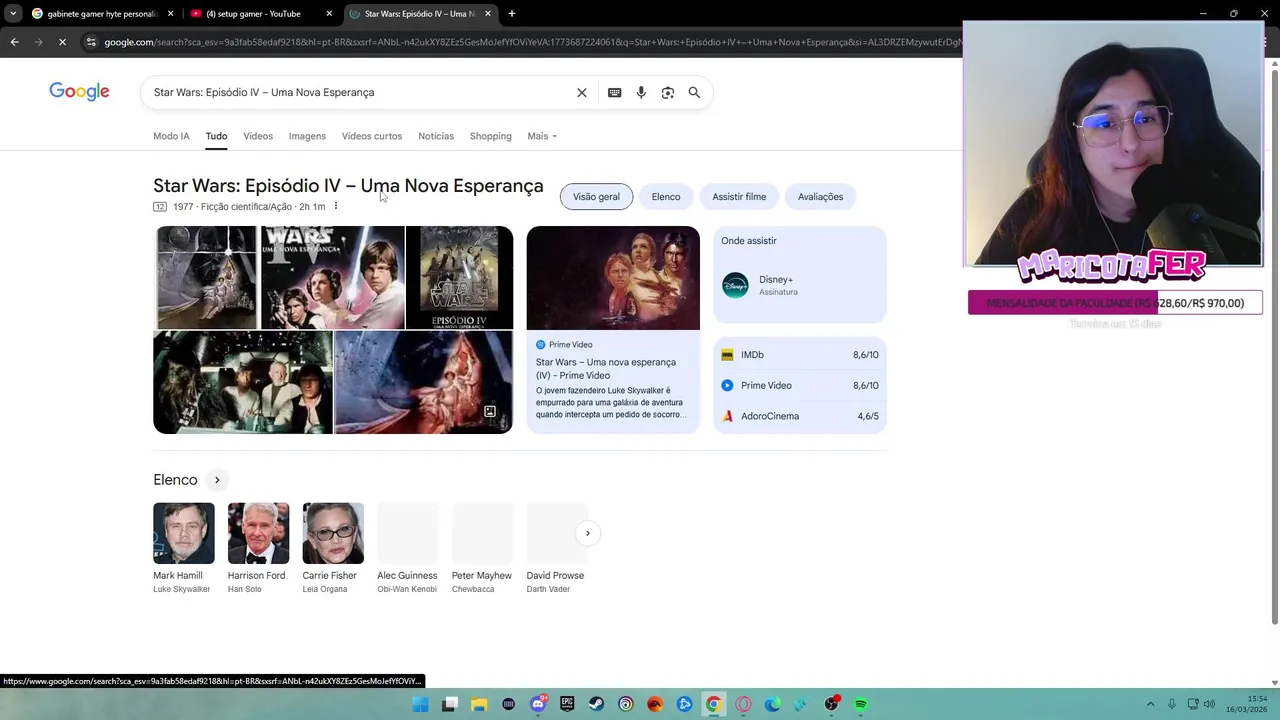This screenshot has width=1280, height=720.
Task: Open Epic Games Launcher from taskbar
Action: coord(567,704)
